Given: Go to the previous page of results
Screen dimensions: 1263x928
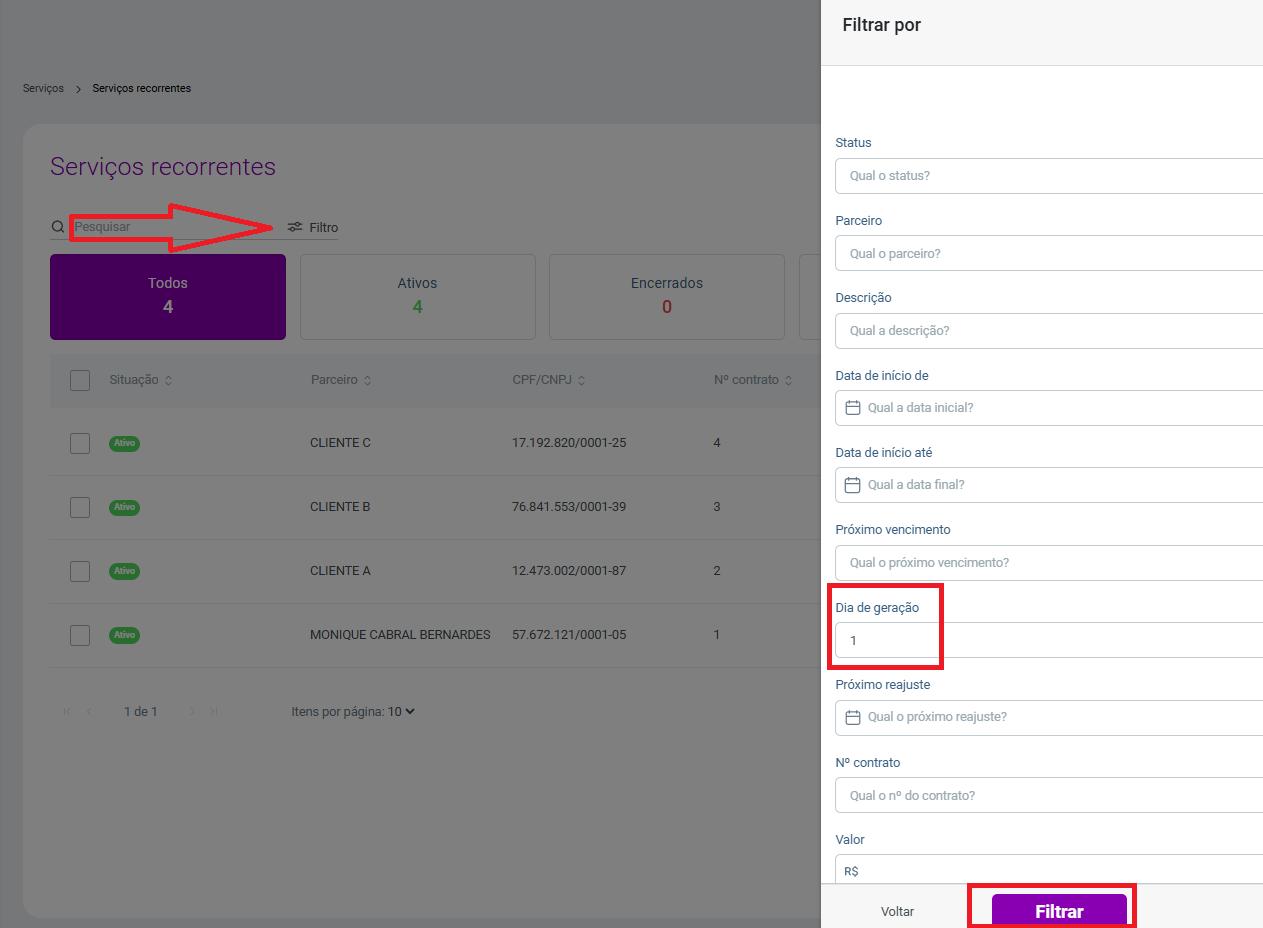Looking at the screenshot, I should tap(89, 712).
